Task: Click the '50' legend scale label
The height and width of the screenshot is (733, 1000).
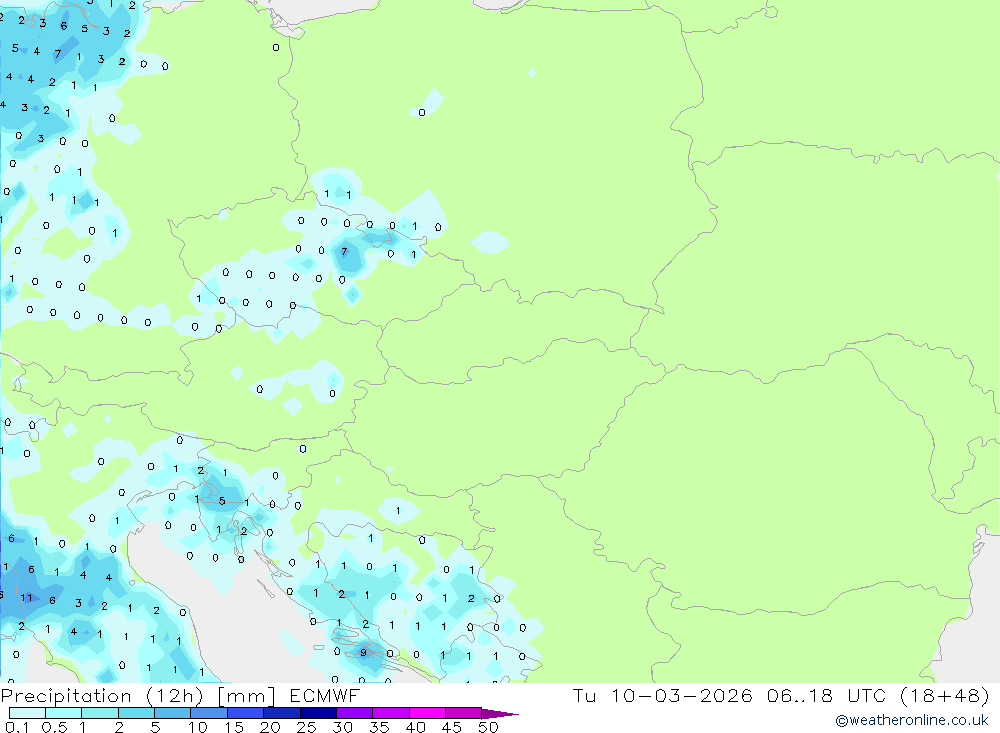Action: pyautogui.click(x=488, y=727)
